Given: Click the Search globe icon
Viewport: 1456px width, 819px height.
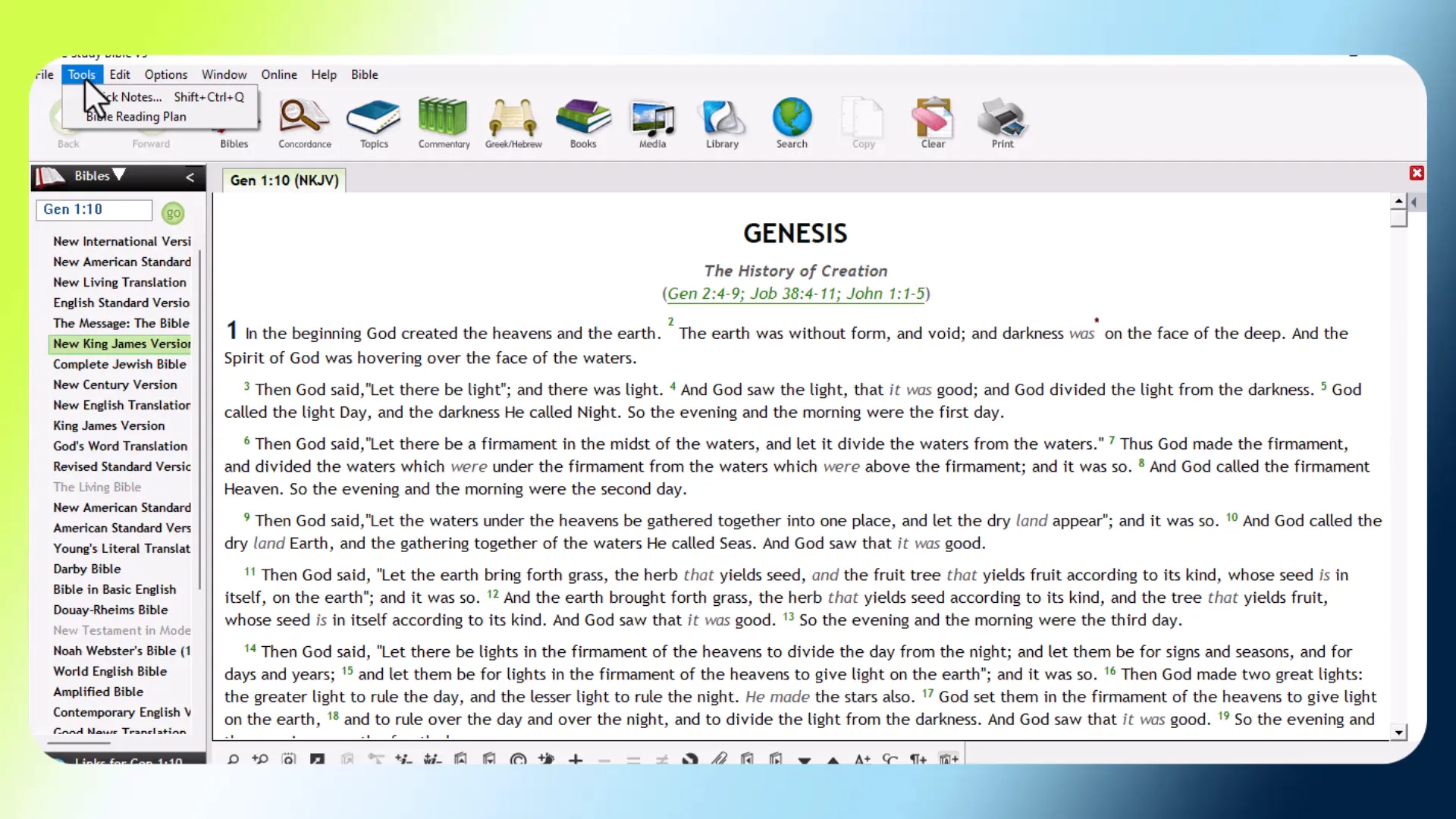Looking at the screenshot, I should click(x=792, y=124).
